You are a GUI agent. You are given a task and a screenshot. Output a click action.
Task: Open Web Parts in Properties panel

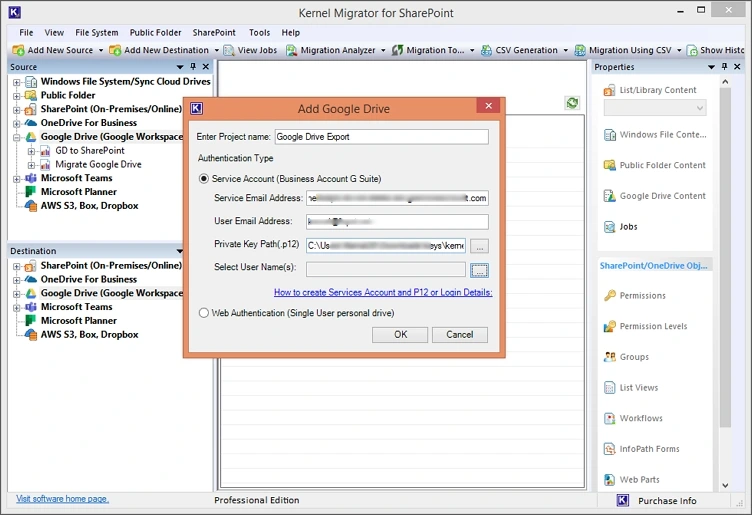[631, 480]
